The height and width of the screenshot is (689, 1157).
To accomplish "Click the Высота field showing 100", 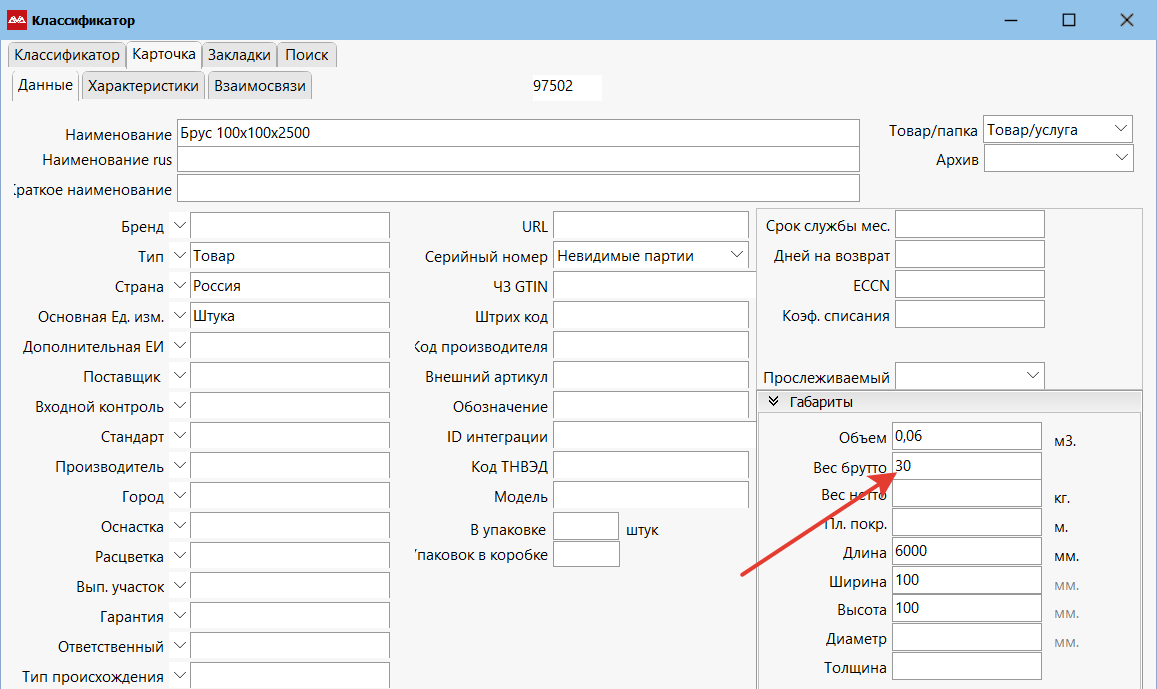I will (967, 609).
